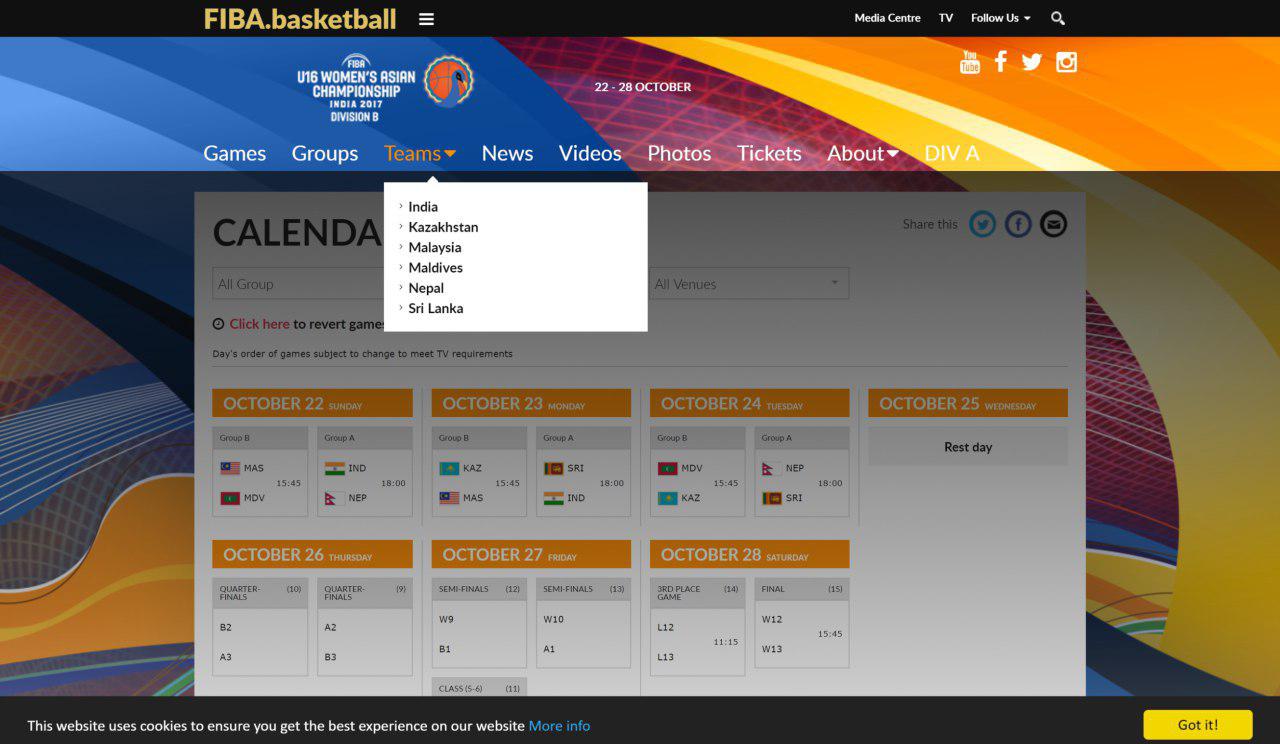
Task: Click the Malaysia flag in October 22 game
Action: pyautogui.click(x=229, y=468)
